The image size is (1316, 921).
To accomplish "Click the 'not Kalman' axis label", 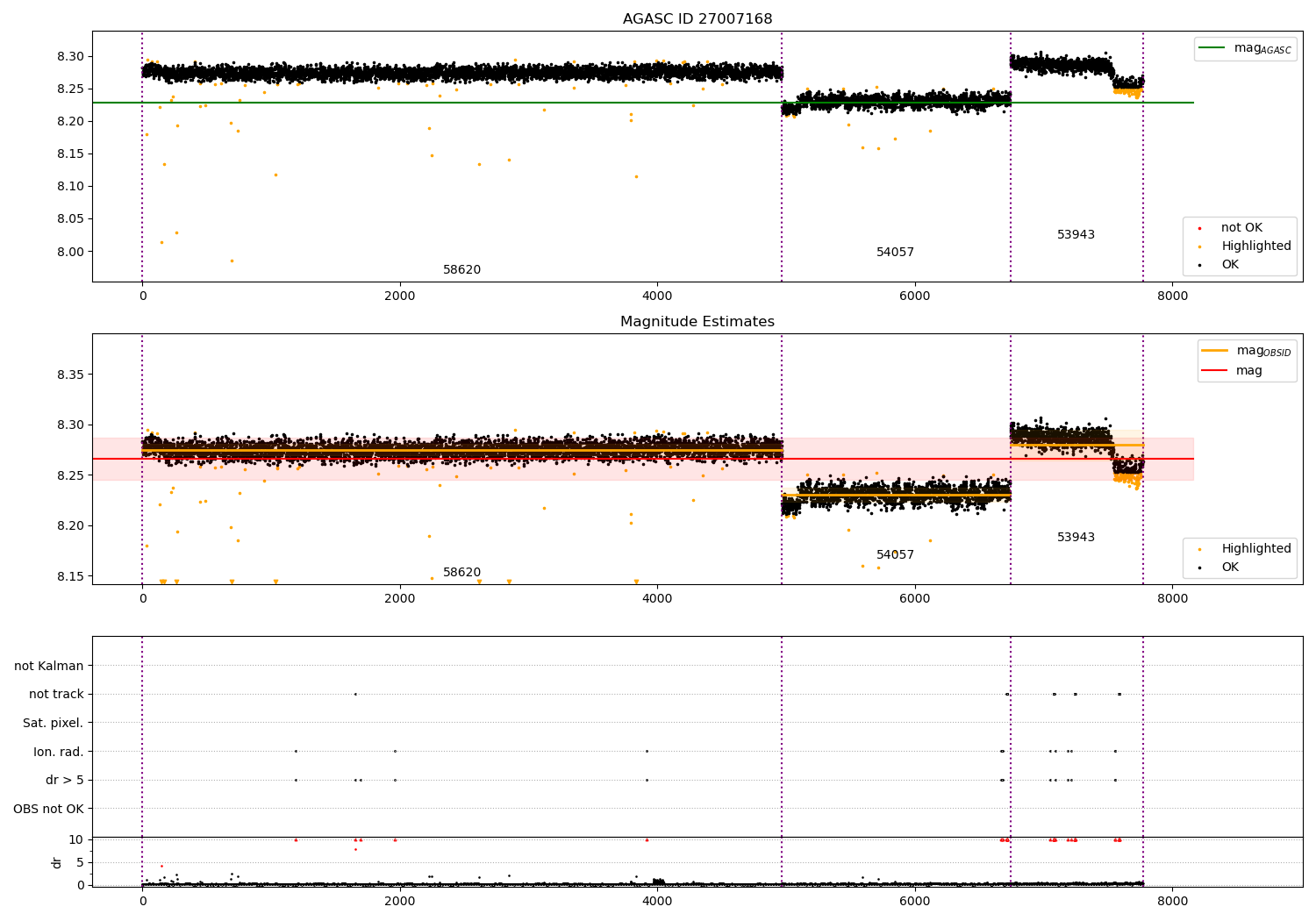I will pyautogui.click(x=49, y=666).
